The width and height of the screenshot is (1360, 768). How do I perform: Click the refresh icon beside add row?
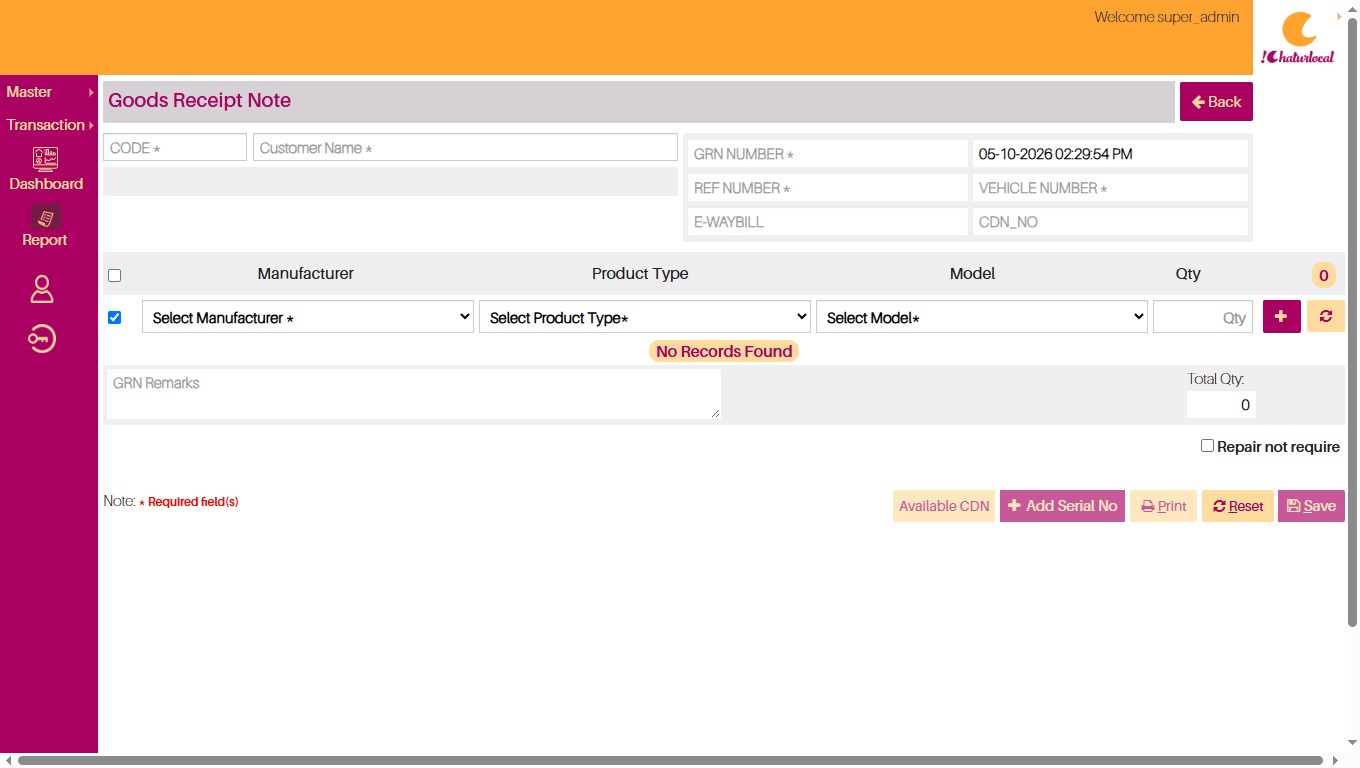coord(1326,316)
